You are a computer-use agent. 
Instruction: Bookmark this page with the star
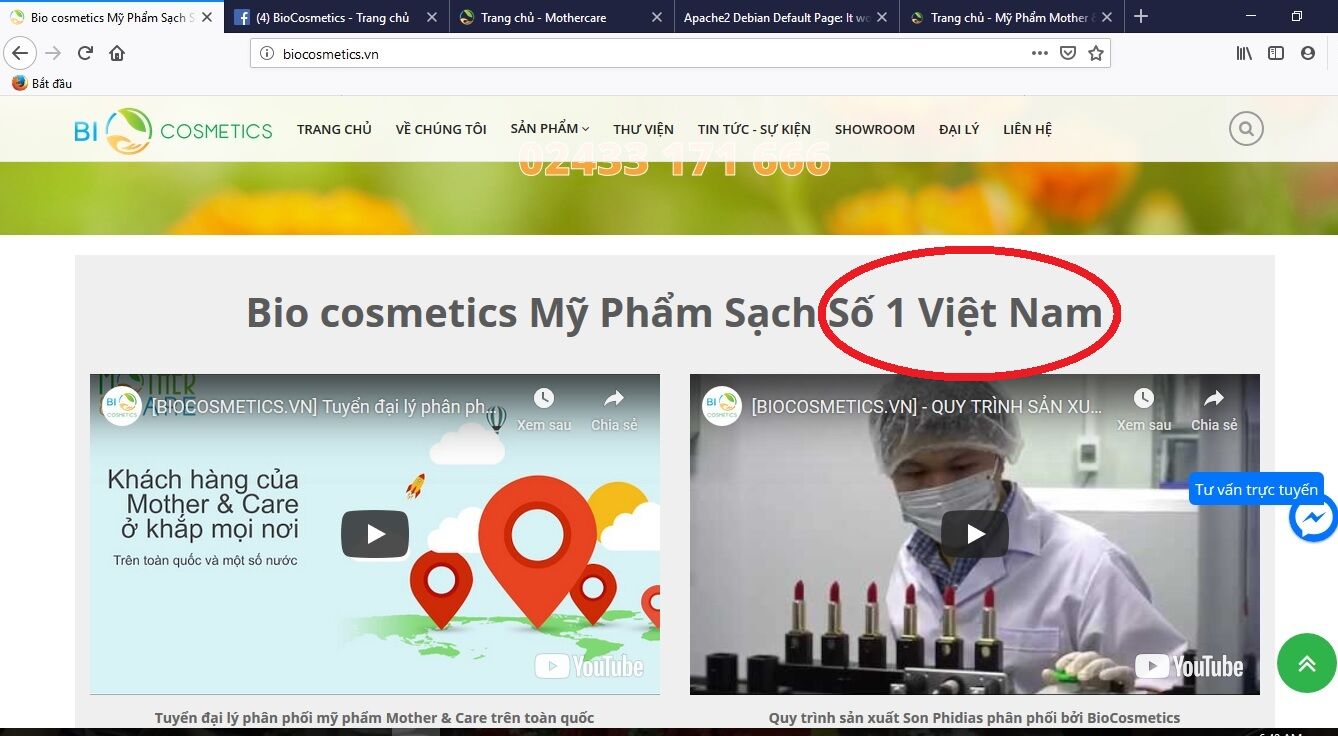1096,54
